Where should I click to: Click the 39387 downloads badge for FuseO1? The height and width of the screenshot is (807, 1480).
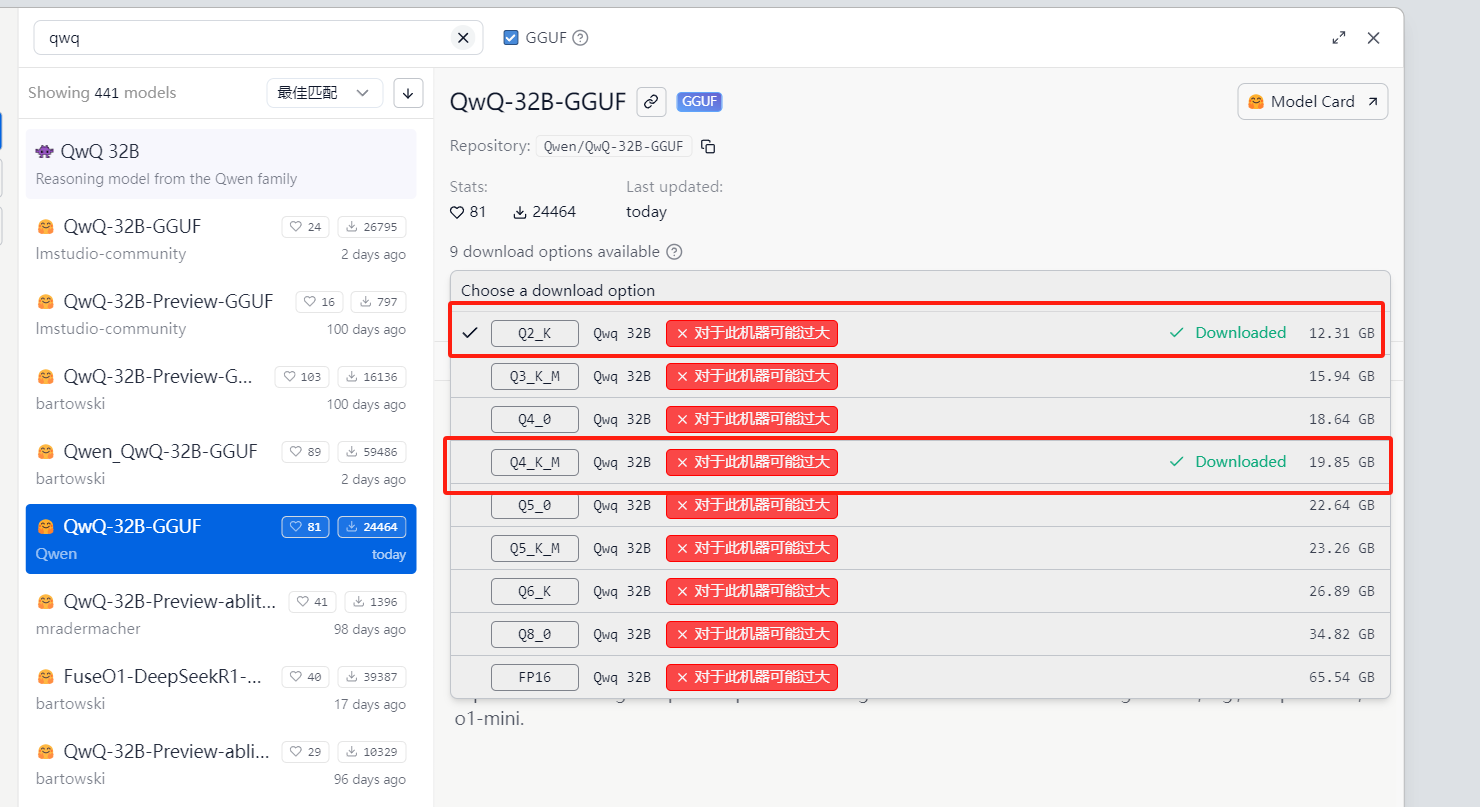371,677
